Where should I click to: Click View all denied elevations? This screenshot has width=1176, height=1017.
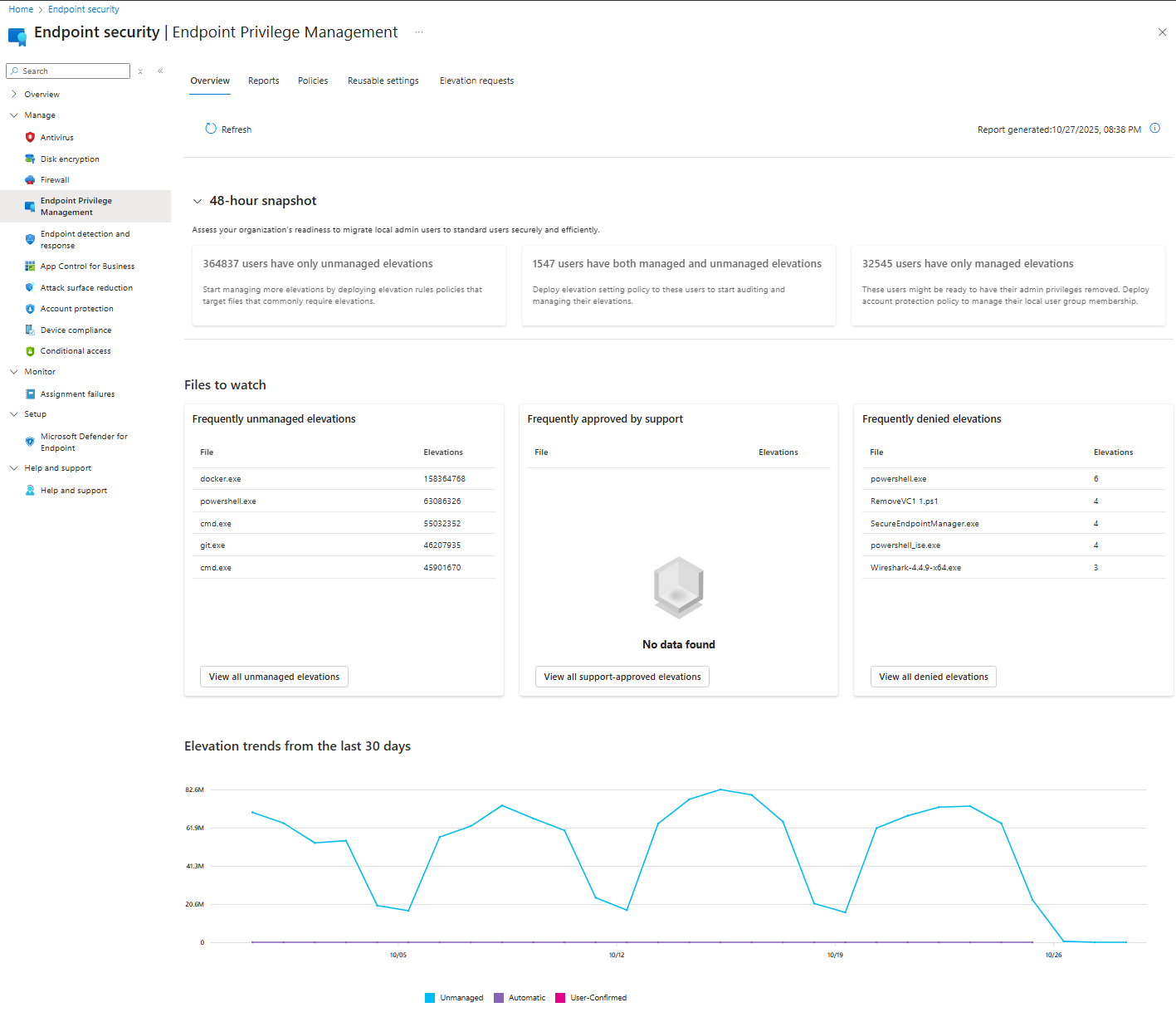pyautogui.click(x=932, y=677)
